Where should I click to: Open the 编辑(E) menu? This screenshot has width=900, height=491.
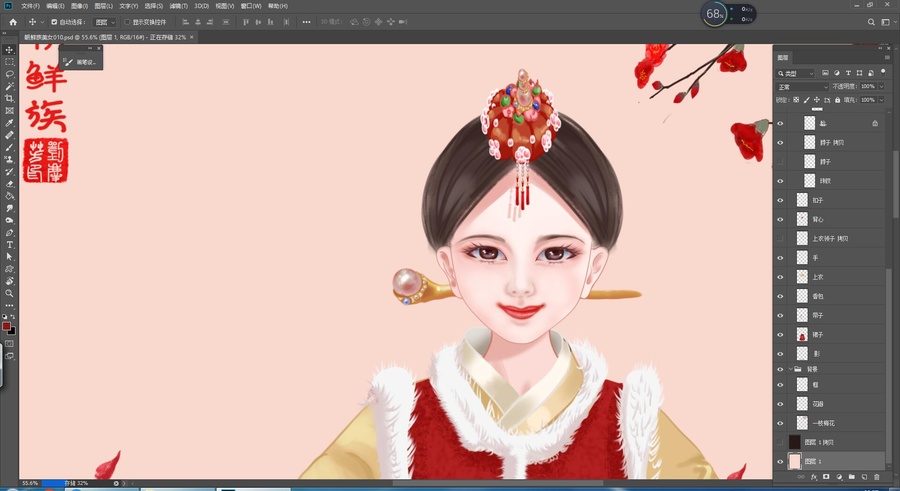55,6
